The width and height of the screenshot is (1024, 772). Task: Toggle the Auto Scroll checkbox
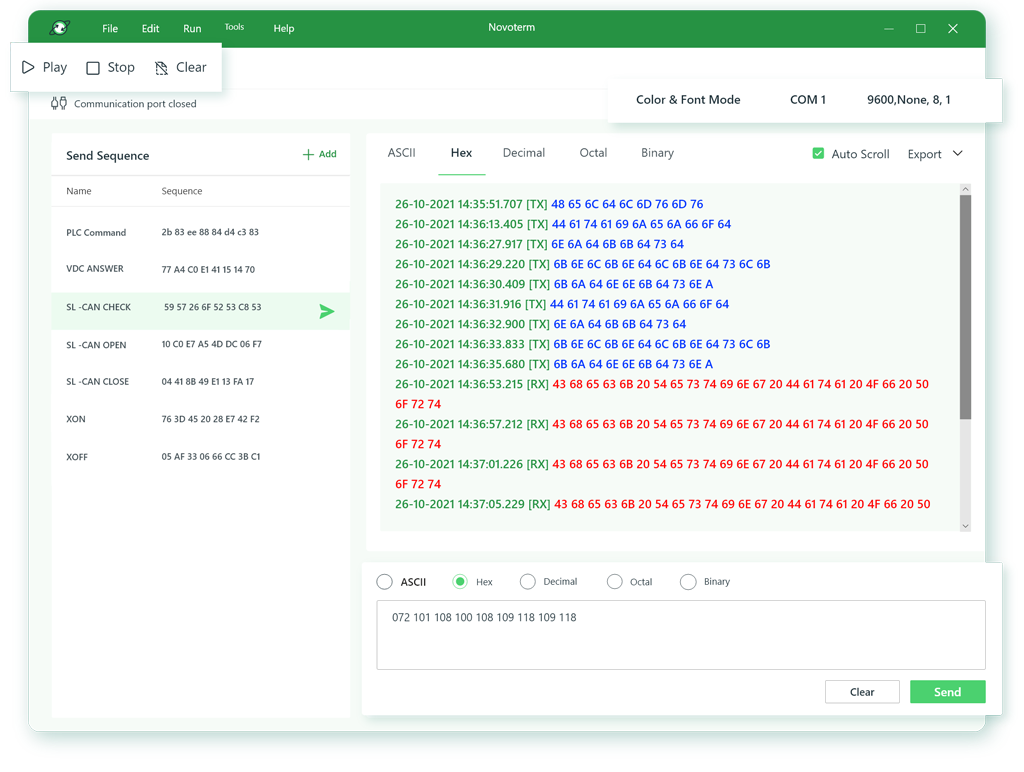click(818, 153)
